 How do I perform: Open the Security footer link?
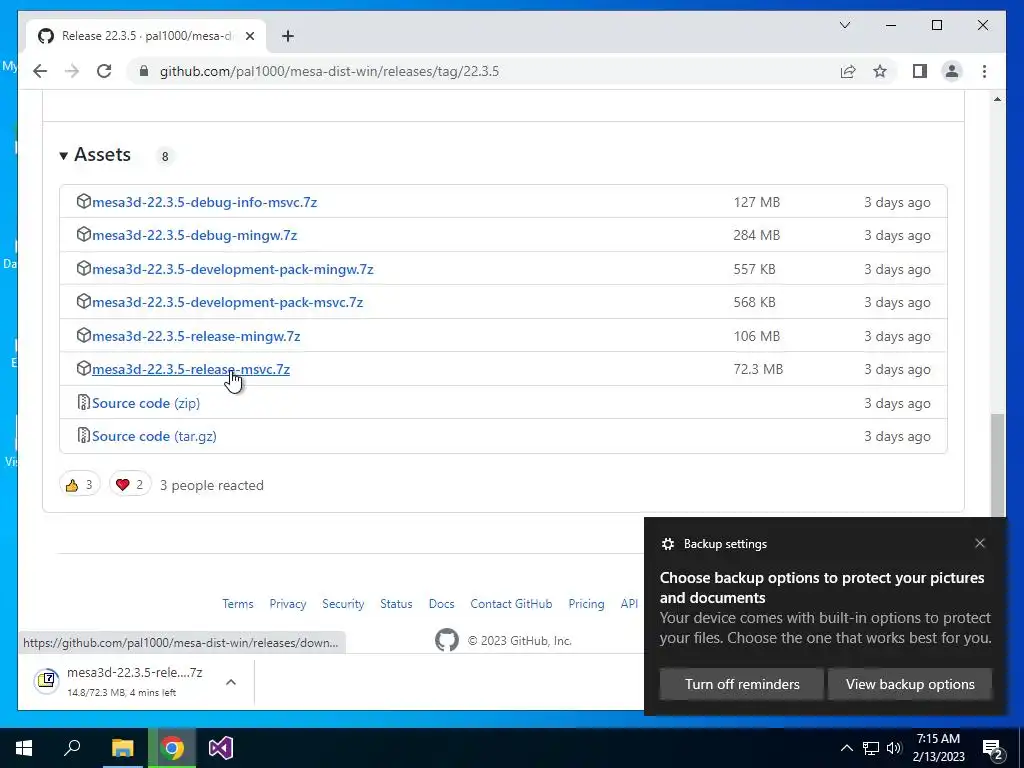(343, 603)
